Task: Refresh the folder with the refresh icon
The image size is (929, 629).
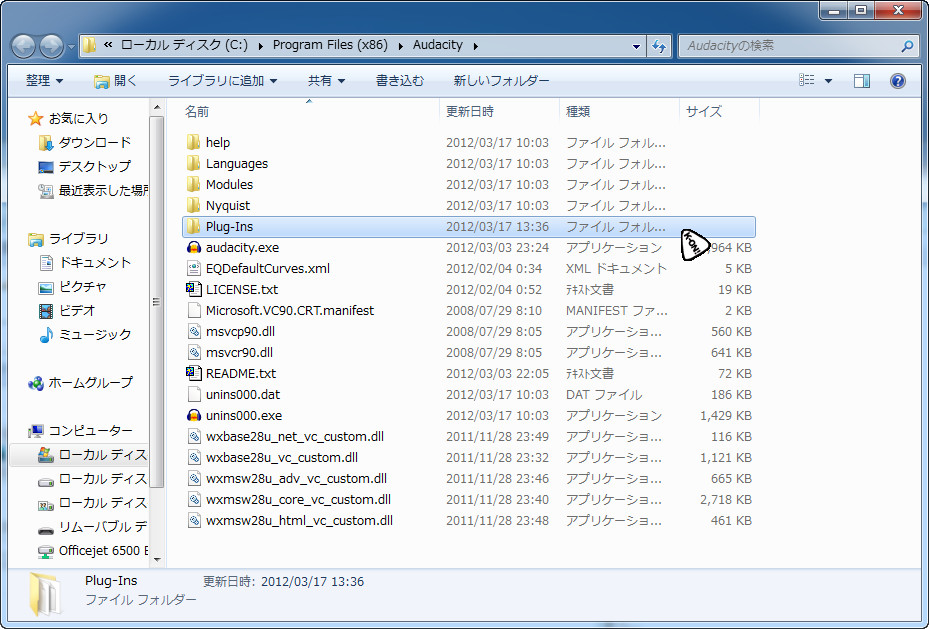Action: (x=659, y=46)
